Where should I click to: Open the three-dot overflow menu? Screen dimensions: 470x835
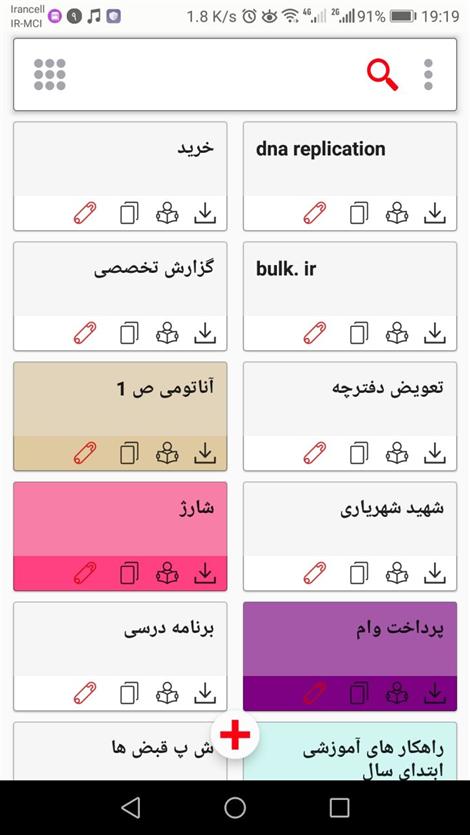coord(428,75)
